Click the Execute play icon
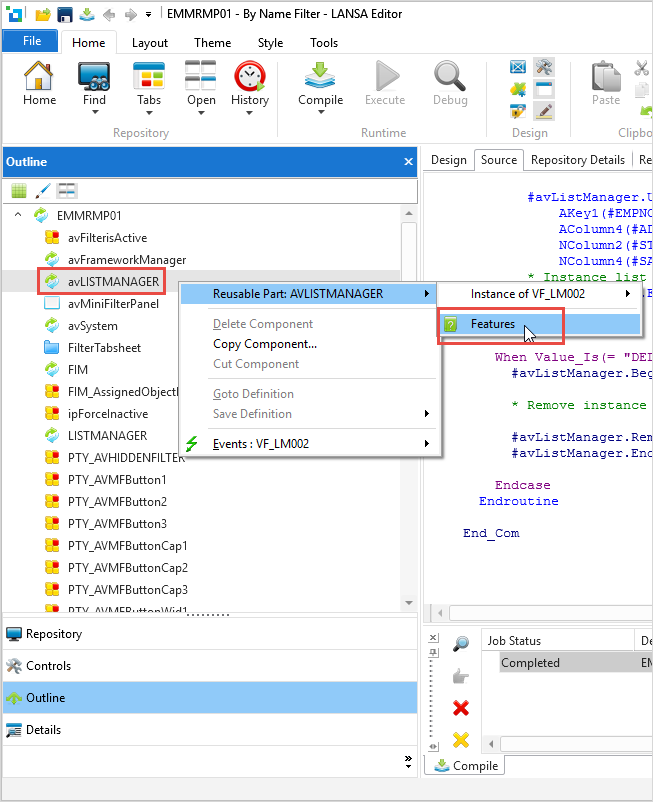The width and height of the screenshot is (653, 802). (x=386, y=76)
